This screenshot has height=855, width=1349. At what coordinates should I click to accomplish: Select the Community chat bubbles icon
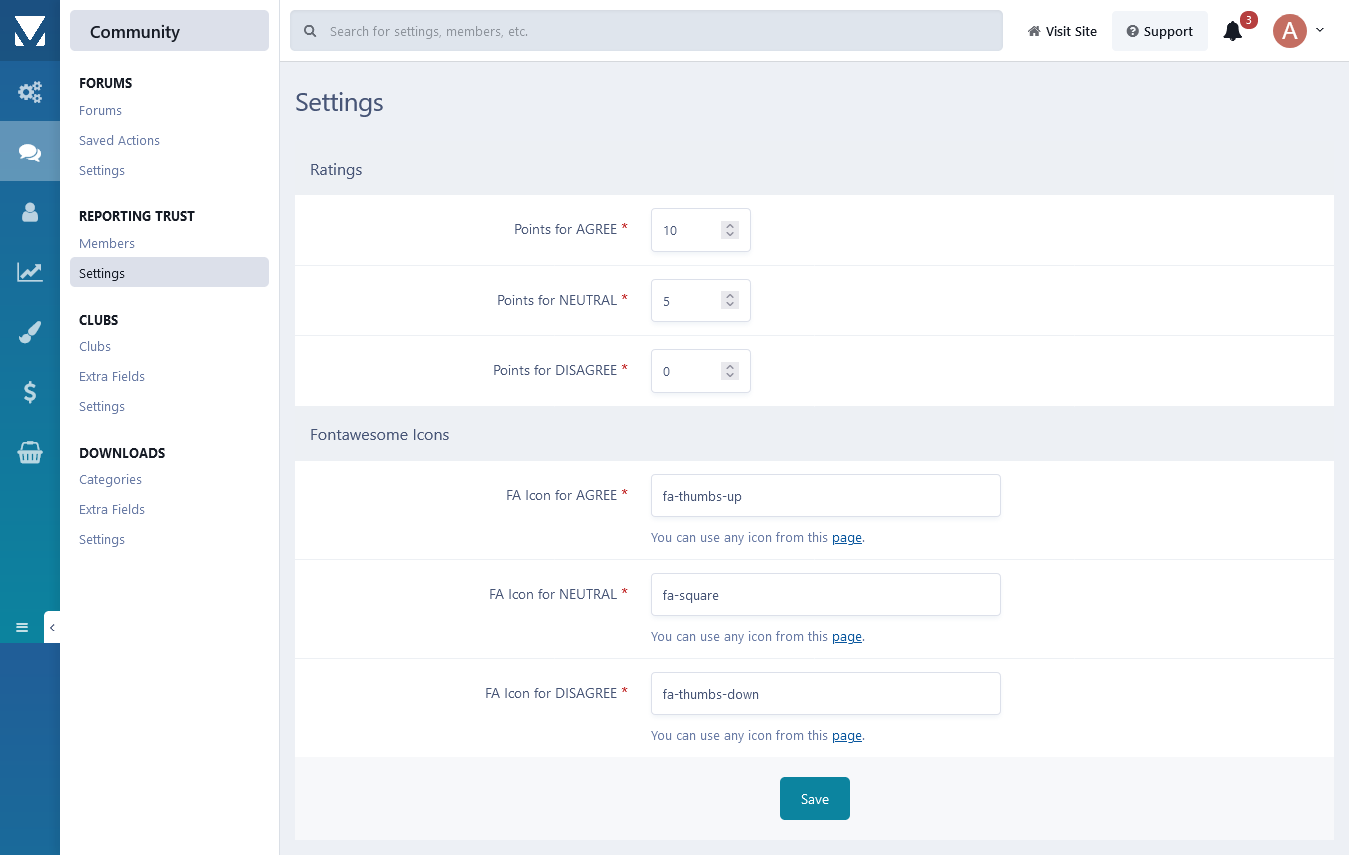(30, 152)
